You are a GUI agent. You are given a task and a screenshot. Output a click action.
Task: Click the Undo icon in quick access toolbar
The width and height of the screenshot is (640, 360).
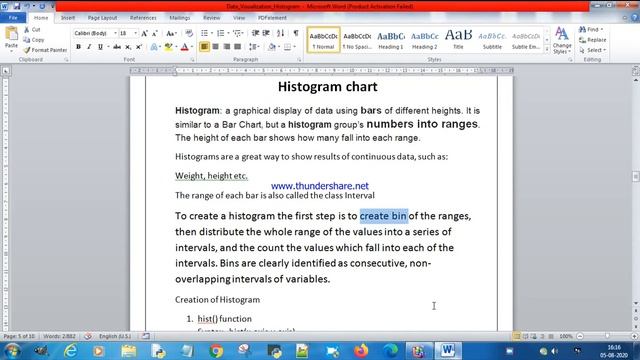(27, 6)
